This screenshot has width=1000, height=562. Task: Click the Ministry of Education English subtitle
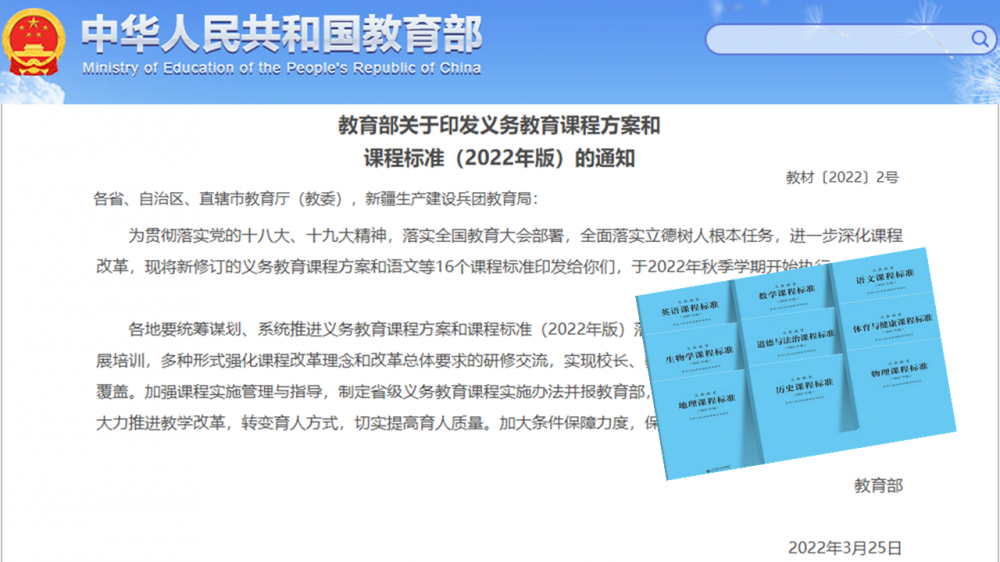coord(281,69)
